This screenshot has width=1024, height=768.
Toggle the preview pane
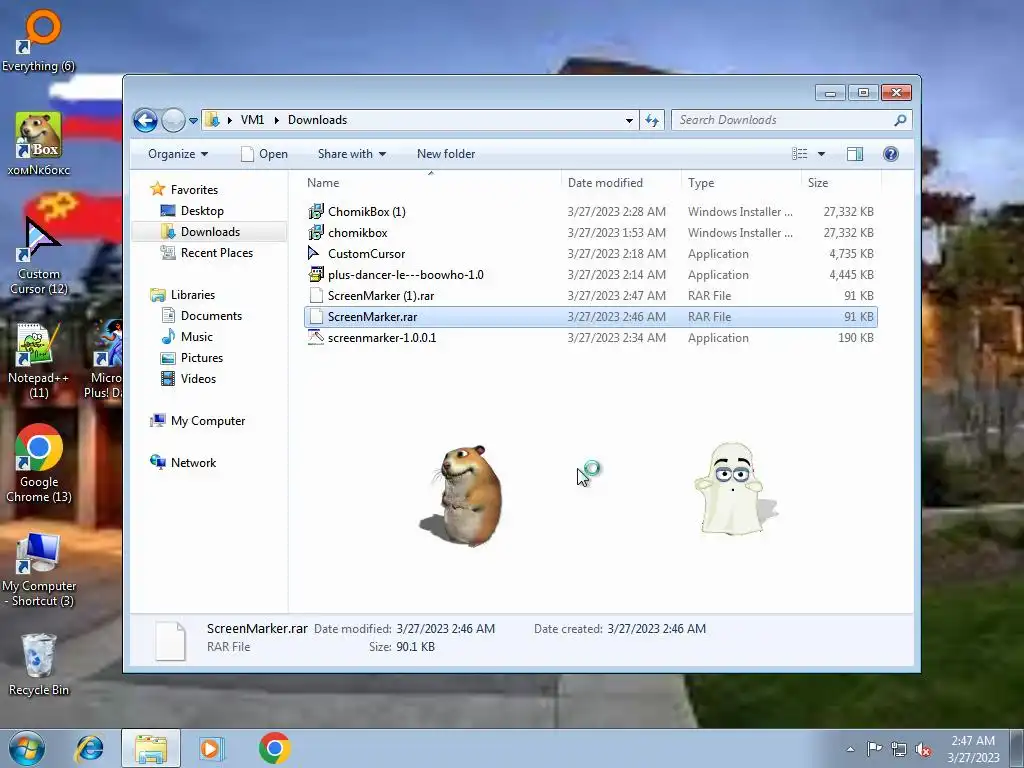[x=855, y=154]
